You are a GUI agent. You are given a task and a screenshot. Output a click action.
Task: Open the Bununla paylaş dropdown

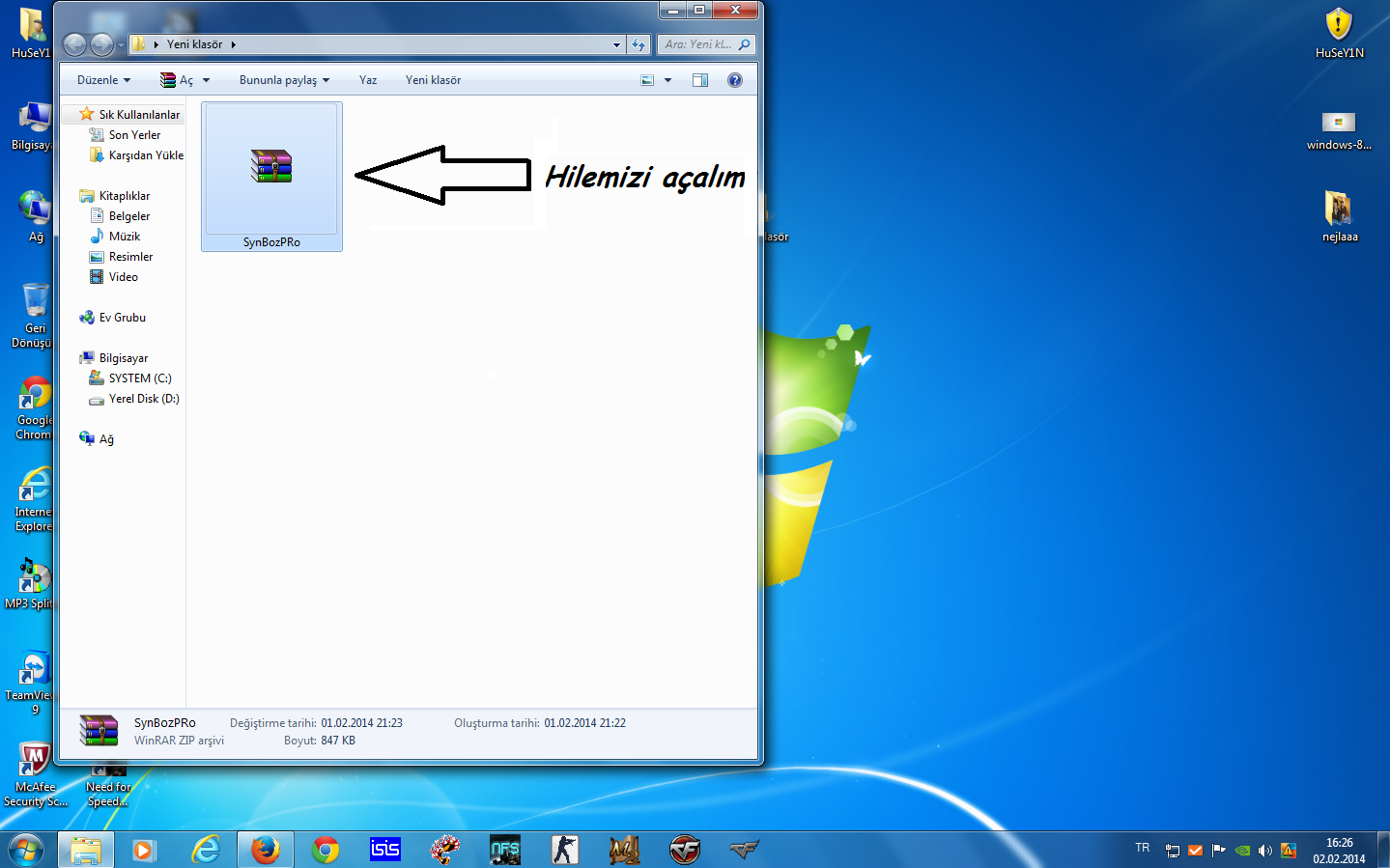[x=285, y=80]
